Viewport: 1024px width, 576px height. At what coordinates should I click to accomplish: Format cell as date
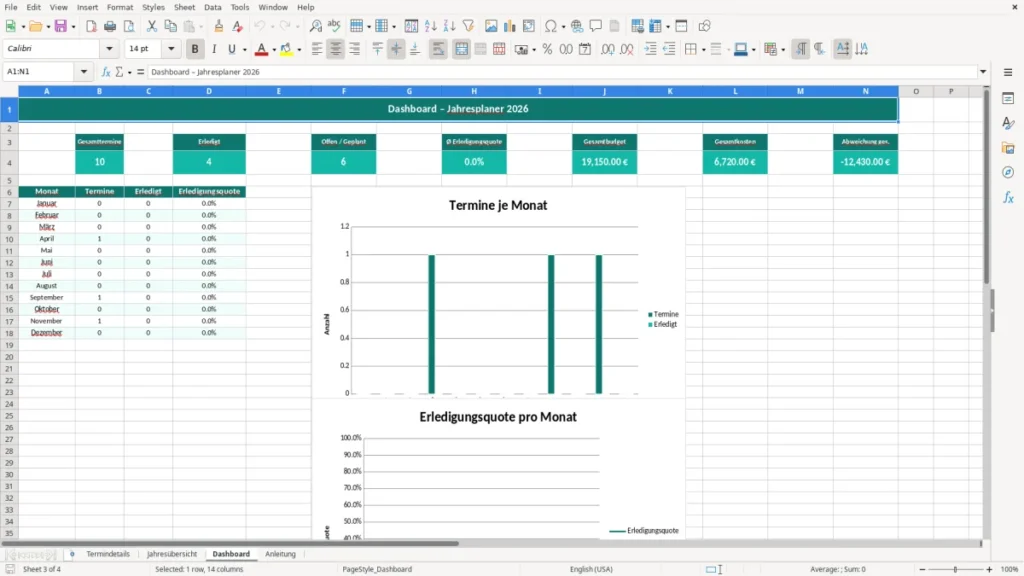coord(585,49)
